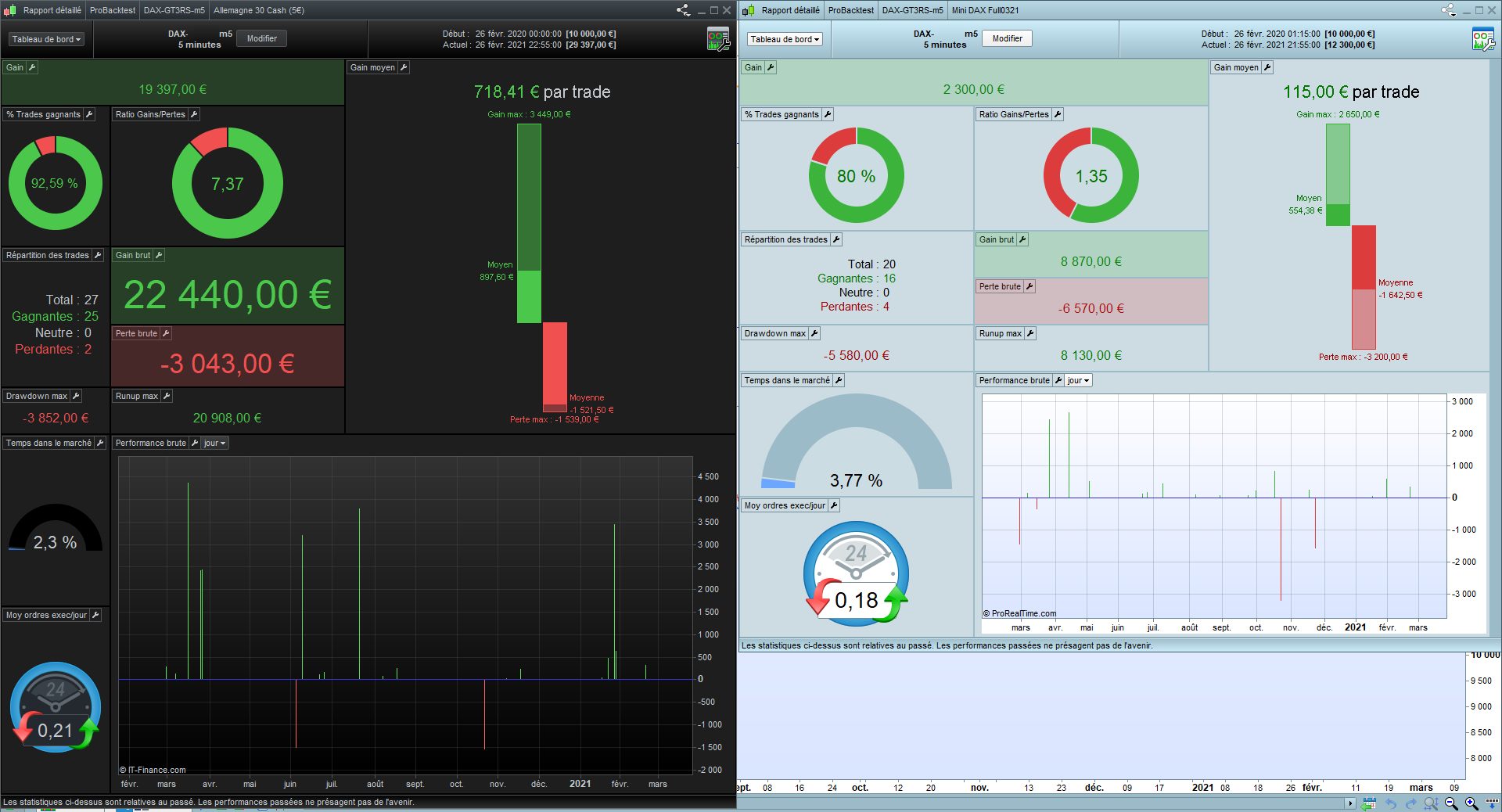1502x812 pixels.
Task: Expand Tableau de bord dropdown in dark window
Action: pos(47,39)
